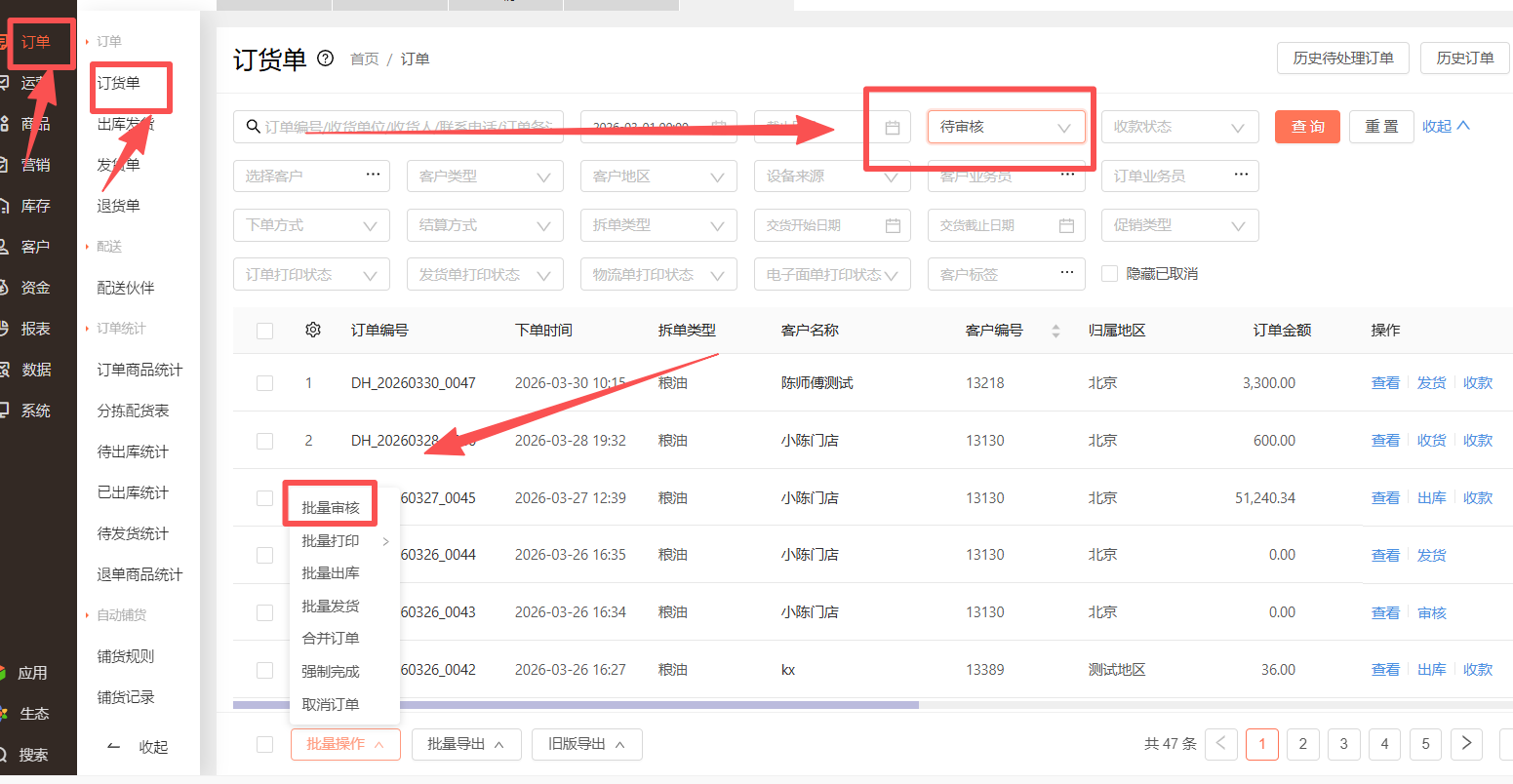This screenshot has width=1513, height=784.
Task: Open 历史待处理订单 button
Action: click(x=1343, y=59)
